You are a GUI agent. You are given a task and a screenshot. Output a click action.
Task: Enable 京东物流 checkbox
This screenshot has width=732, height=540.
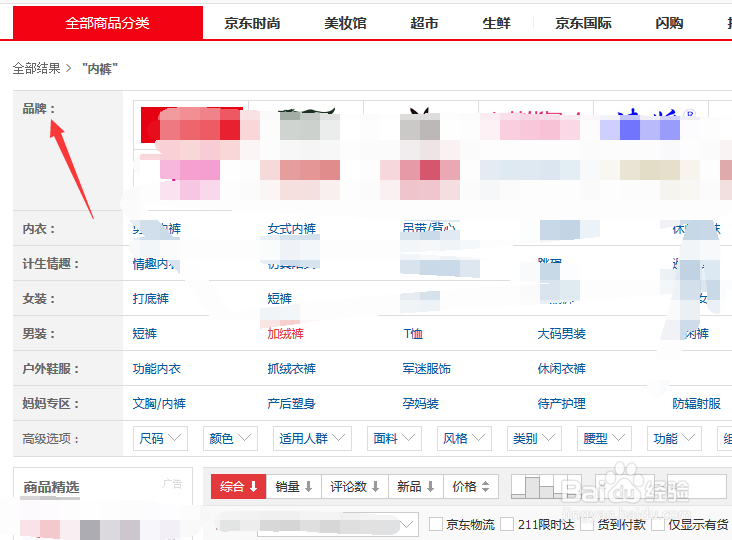pyautogui.click(x=436, y=524)
